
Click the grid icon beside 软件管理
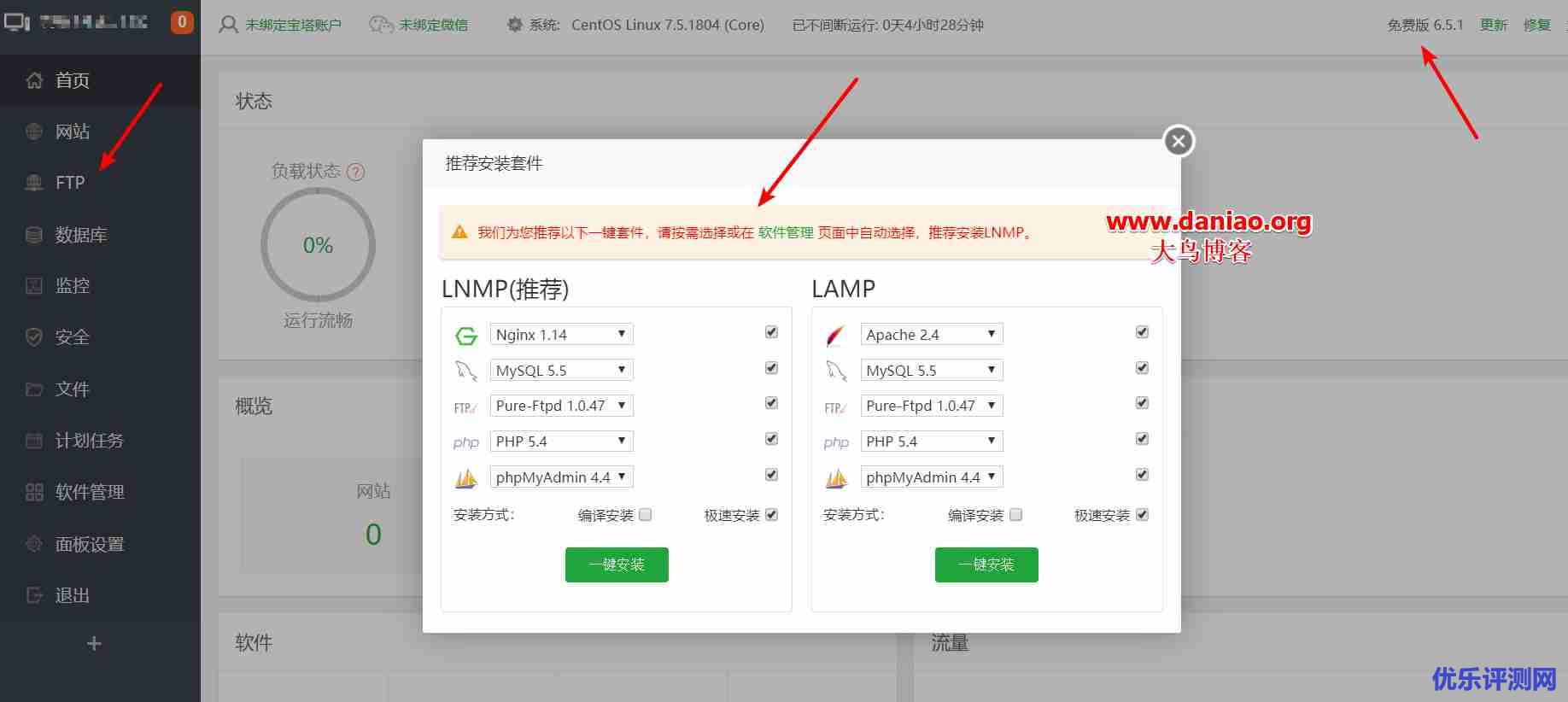tap(34, 492)
